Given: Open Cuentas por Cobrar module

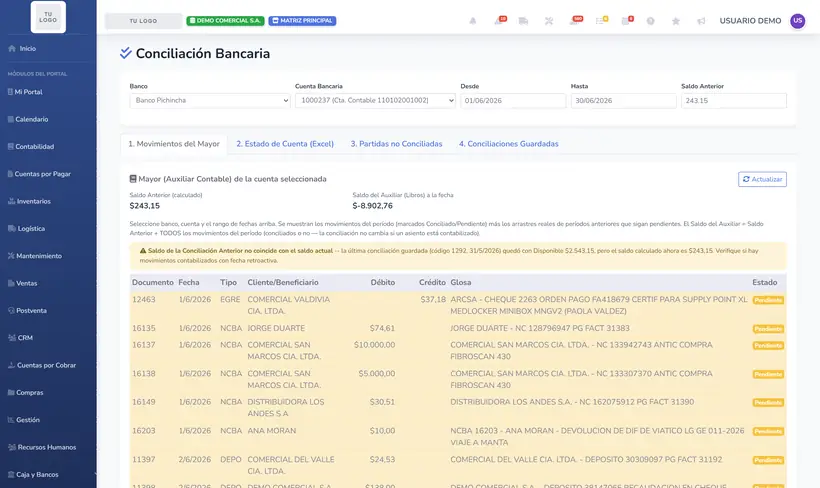Looking at the screenshot, I should 42,365.
